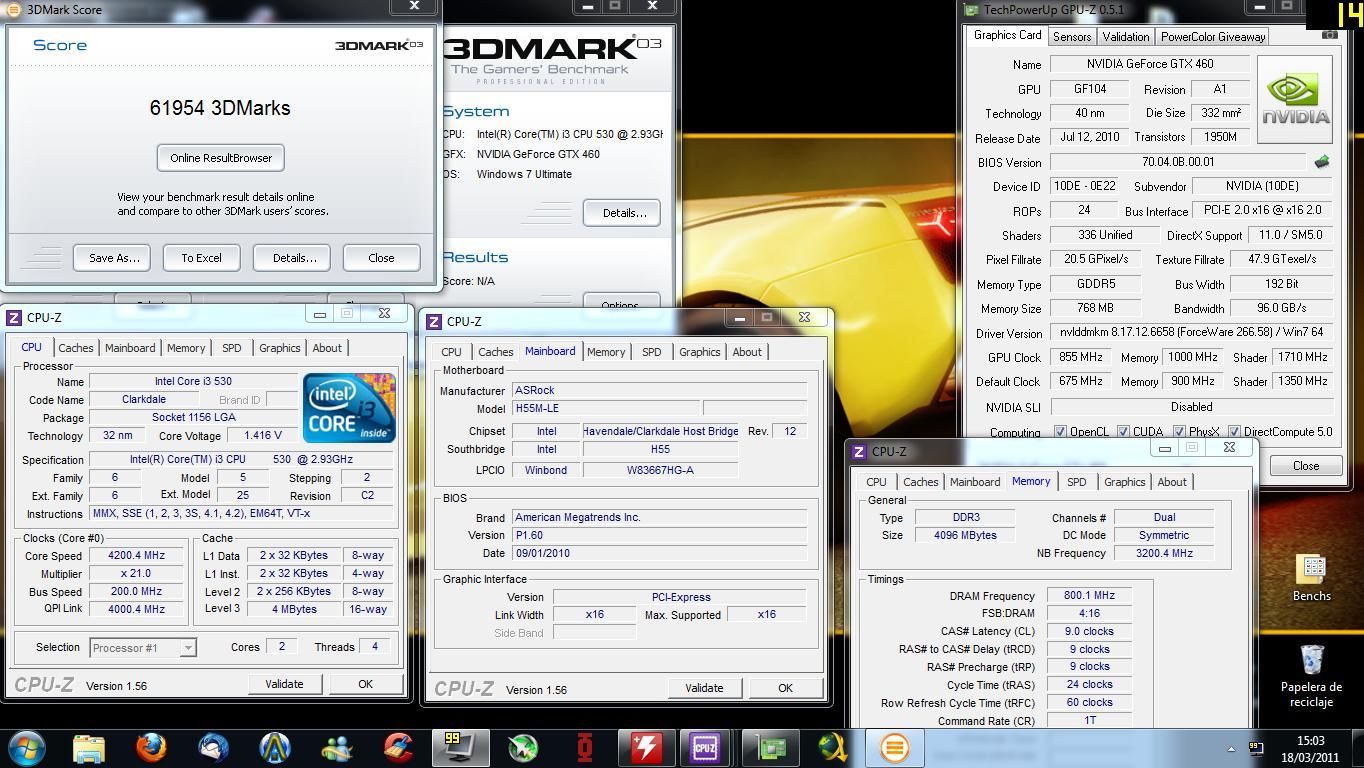1364x768 pixels.
Task: Click the GPU-Z Name field GeForce GTX 460
Action: (x=1149, y=64)
